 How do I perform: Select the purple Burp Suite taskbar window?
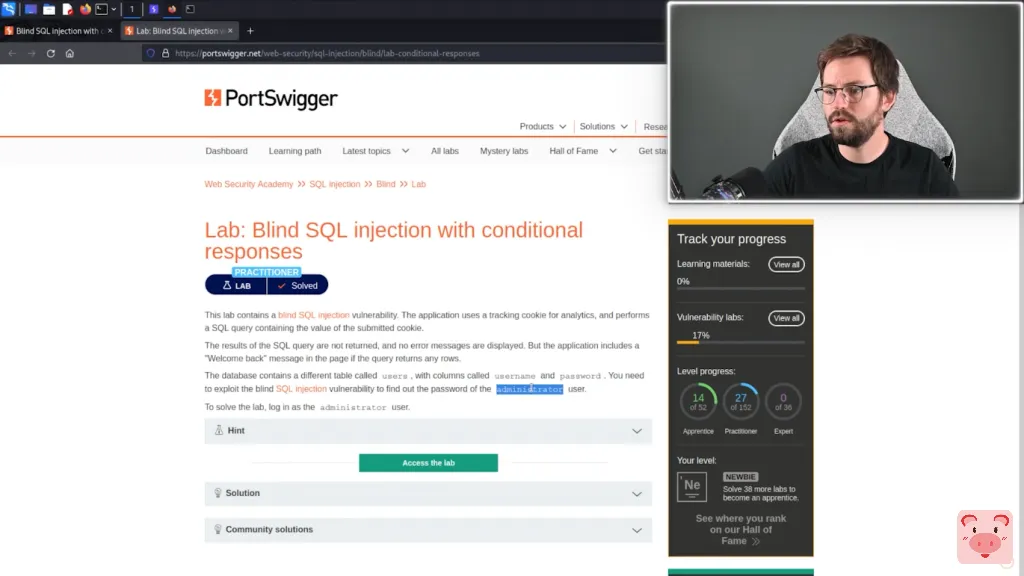coord(153,9)
